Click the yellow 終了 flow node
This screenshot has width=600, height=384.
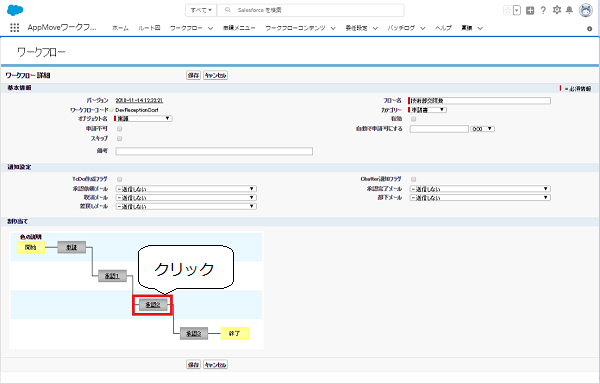coord(235,334)
